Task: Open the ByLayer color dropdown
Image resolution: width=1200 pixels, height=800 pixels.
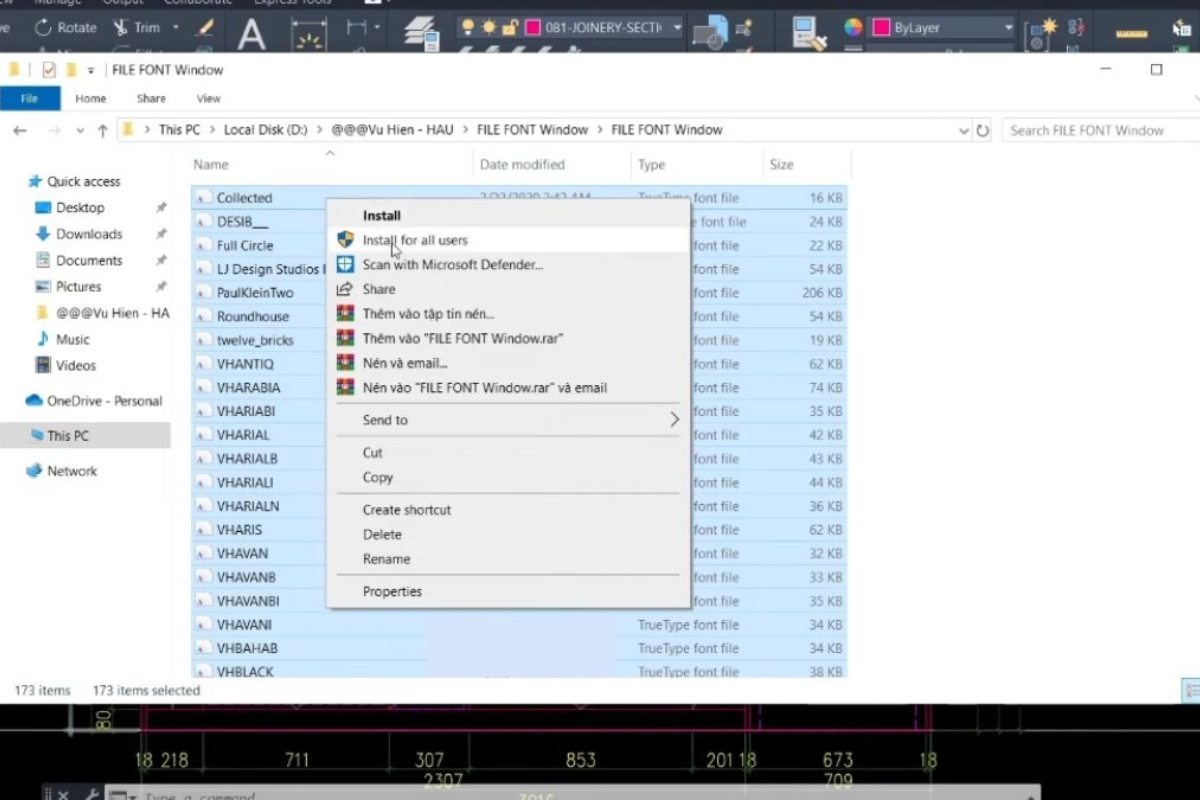Action: coord(1007,28)
